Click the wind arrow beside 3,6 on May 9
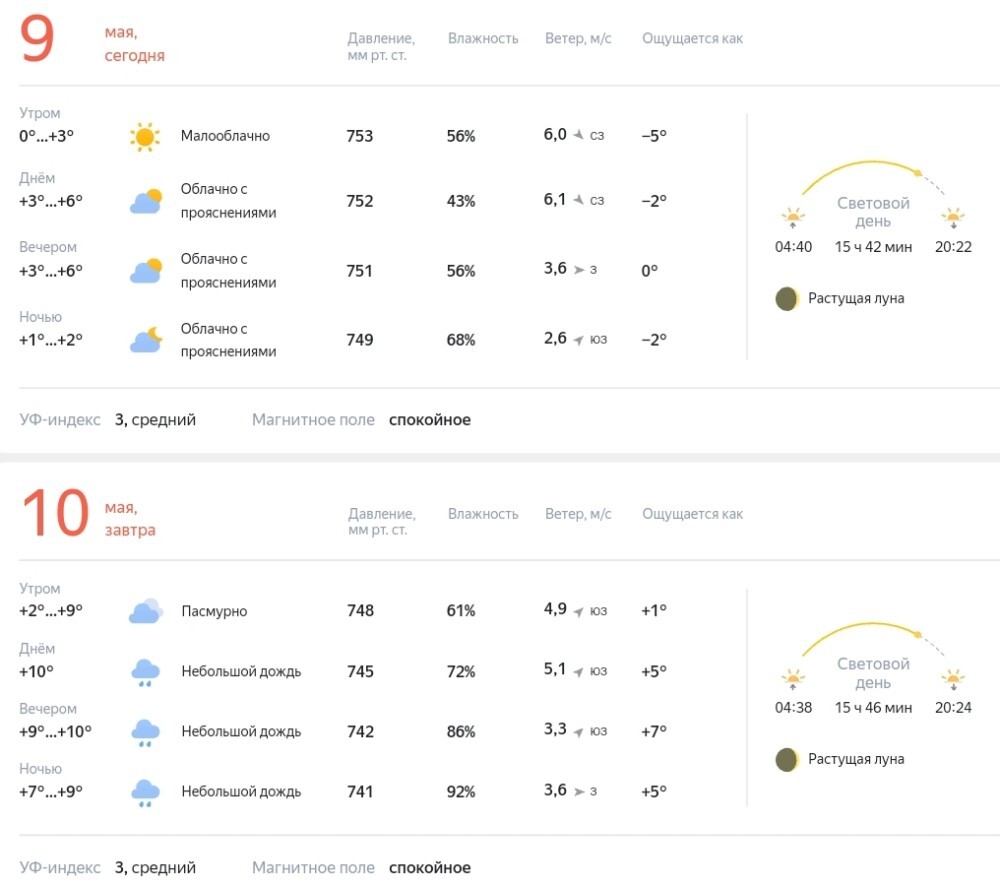Viewport: 1000px width, 886px height. tap(579, 270)
